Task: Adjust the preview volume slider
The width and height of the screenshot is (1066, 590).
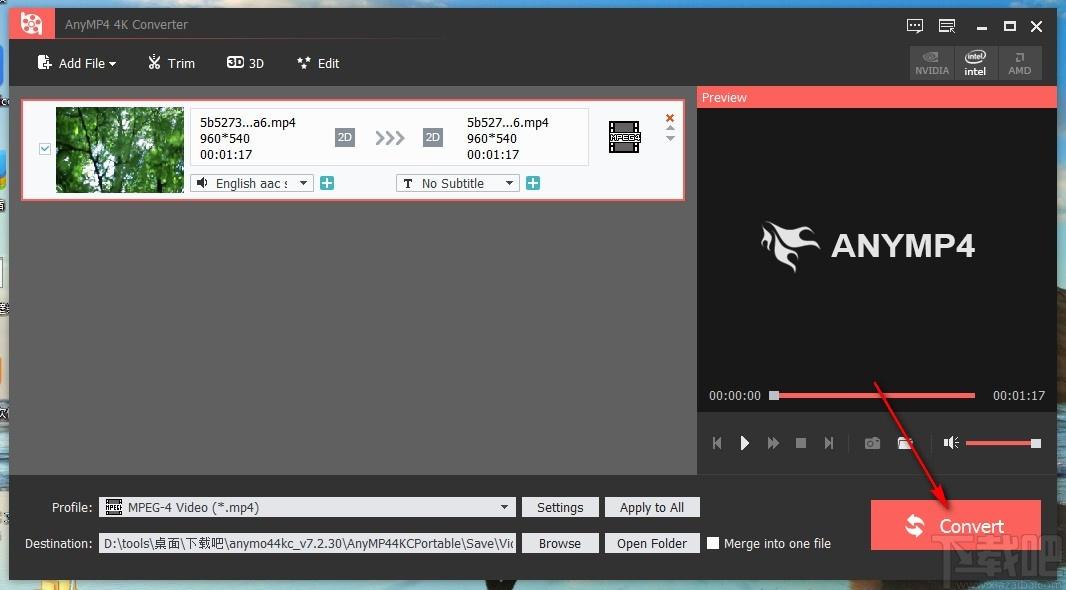Action: click(x=1003, y=443)
